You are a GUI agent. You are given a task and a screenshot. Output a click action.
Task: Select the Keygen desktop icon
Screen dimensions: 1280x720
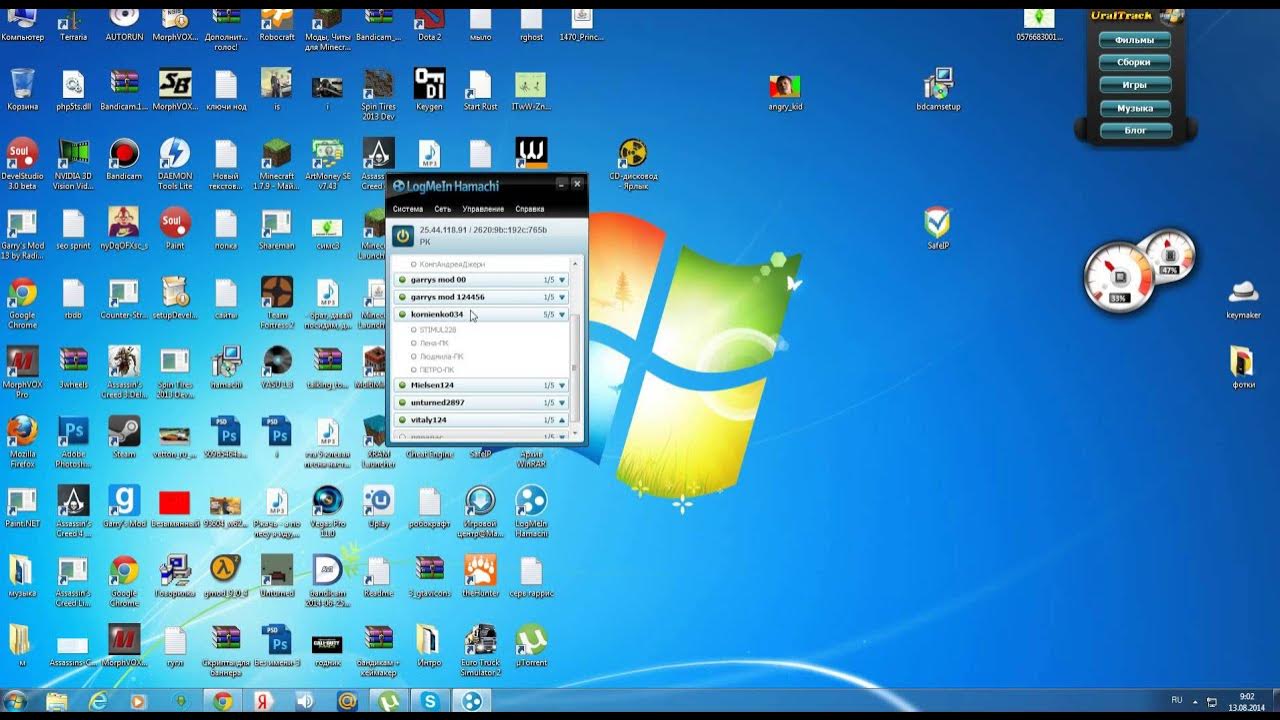coord(429,90)
